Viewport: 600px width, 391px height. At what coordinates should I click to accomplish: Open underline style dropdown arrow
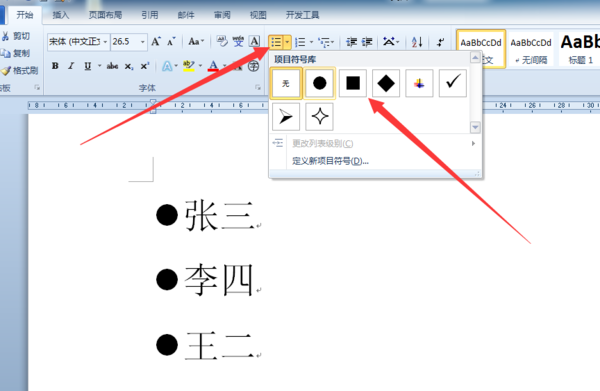[x=99, y=66]
